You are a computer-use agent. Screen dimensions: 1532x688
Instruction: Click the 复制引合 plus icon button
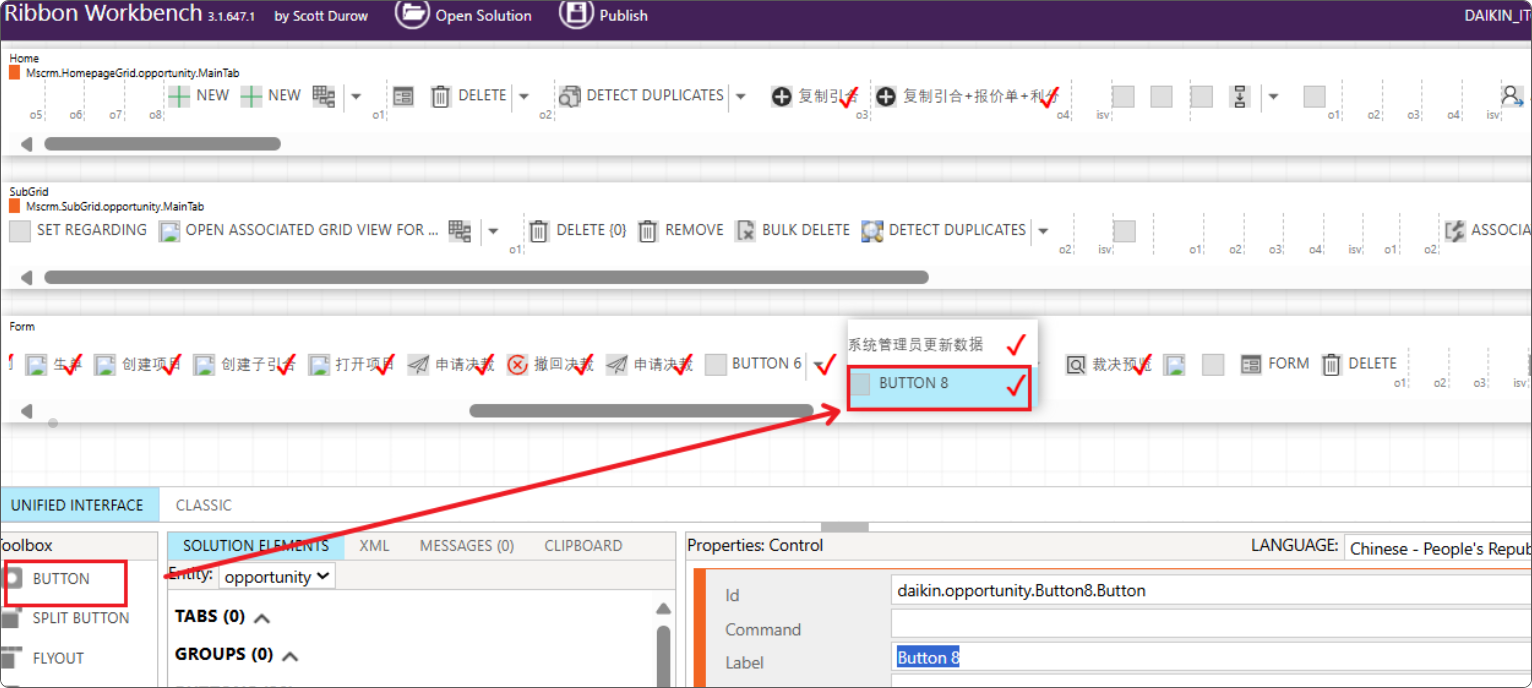point(782,97)
